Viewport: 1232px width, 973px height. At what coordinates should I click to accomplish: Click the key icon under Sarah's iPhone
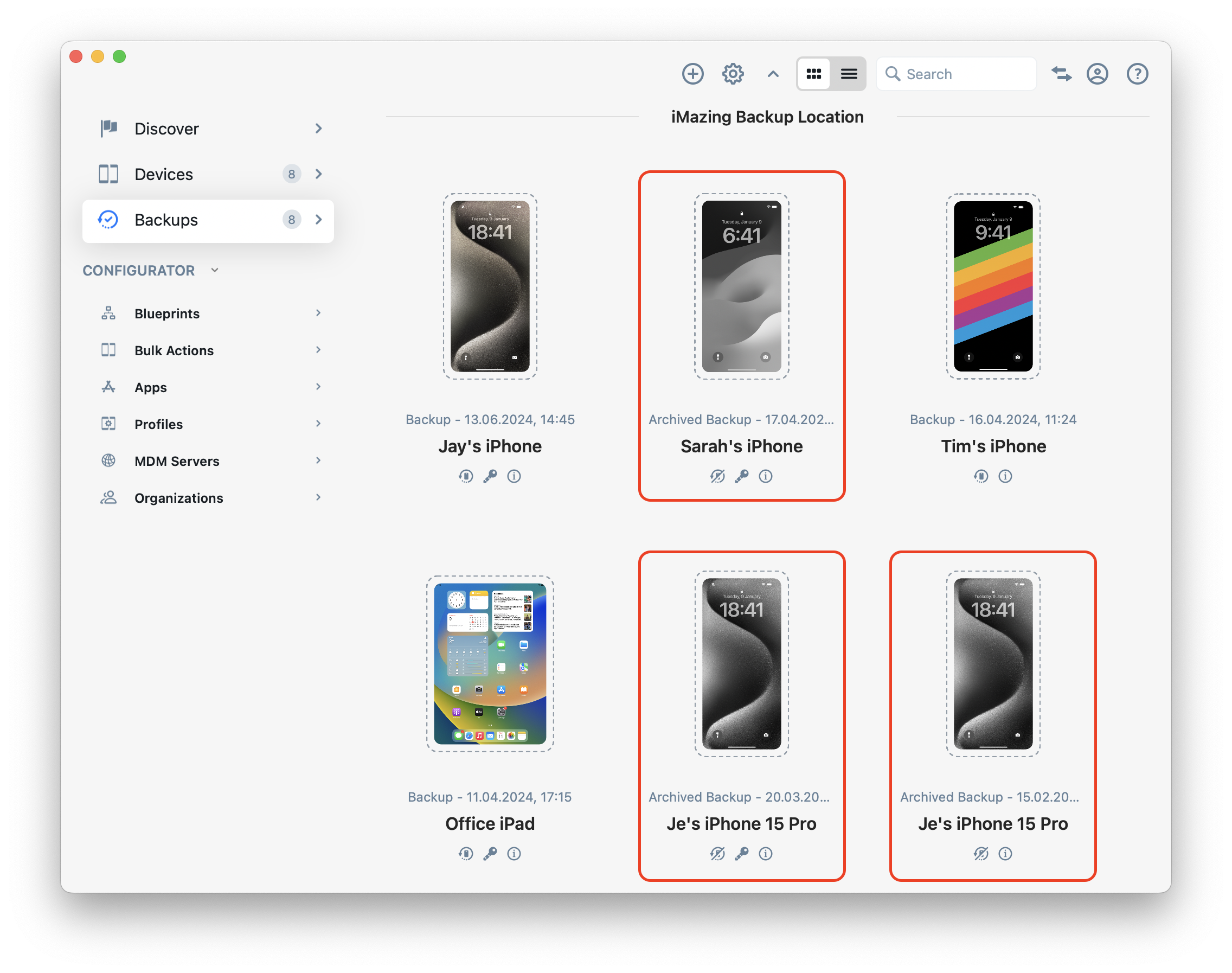pos(742,476)
